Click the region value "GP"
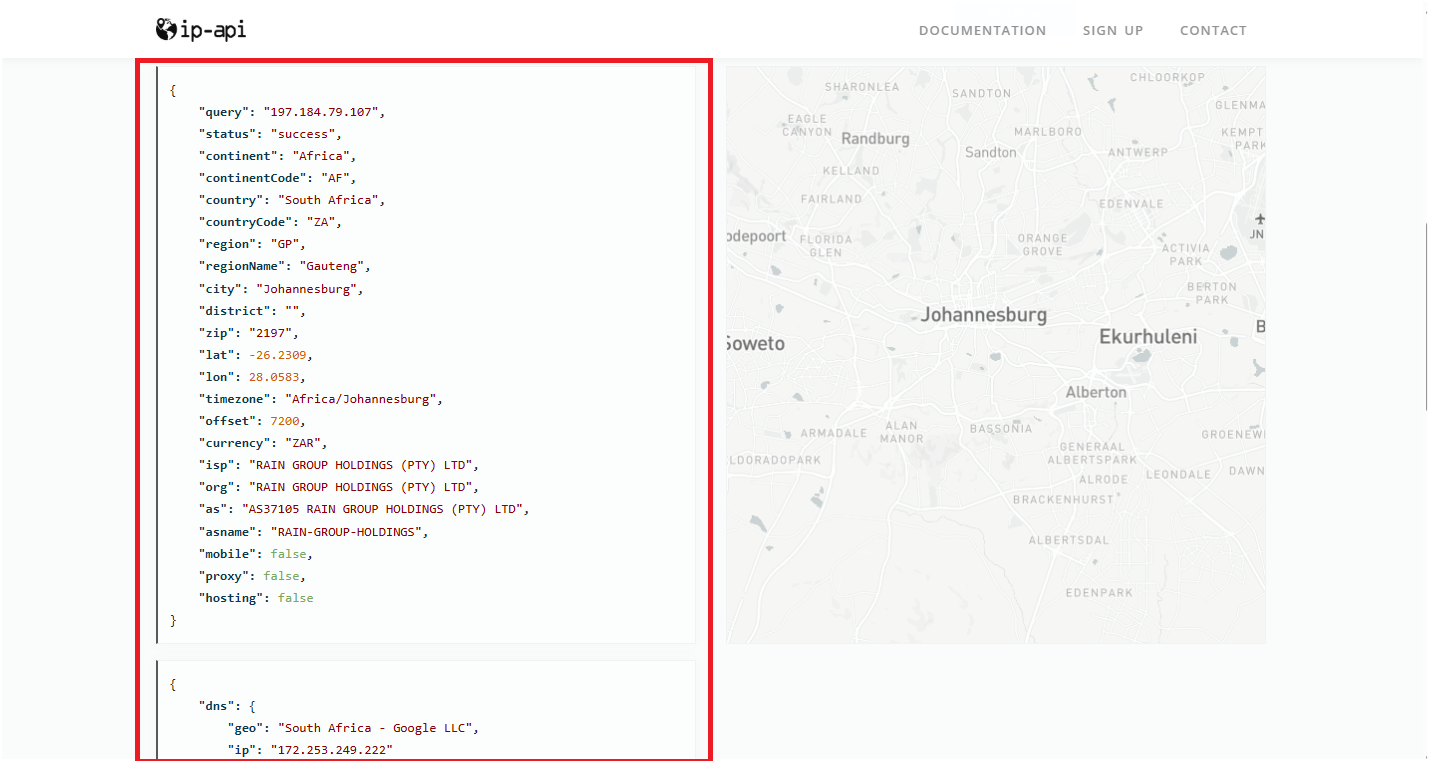The image size is (1429, 761). pyautogui.click(x=285, y=244)
